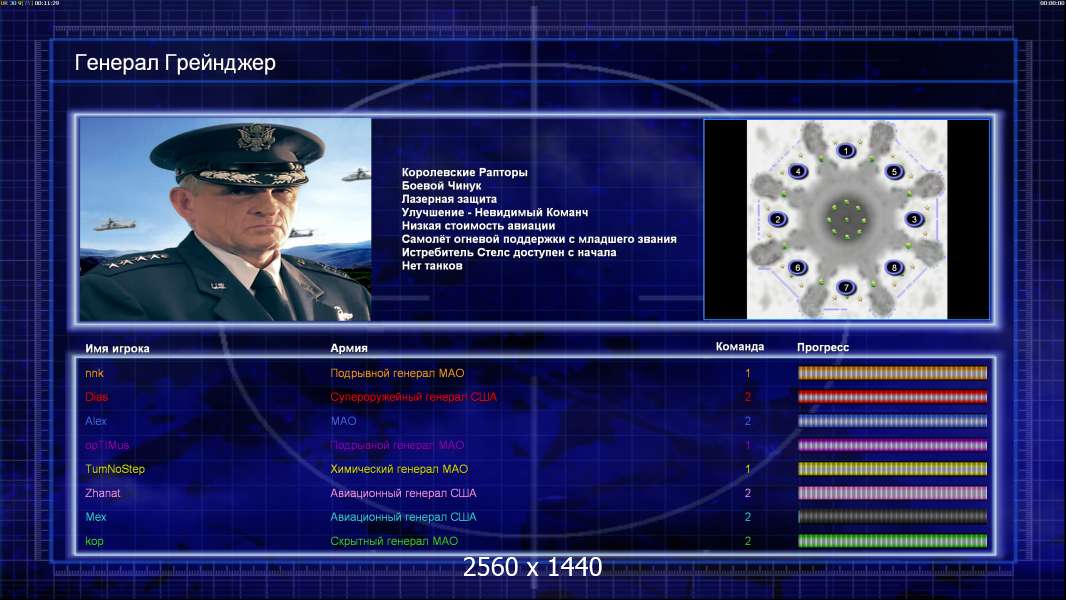Click the 'Прогресс' column header
This screenshot has width=1066, height=600.
pyautogui.click(x=823, y=347)
